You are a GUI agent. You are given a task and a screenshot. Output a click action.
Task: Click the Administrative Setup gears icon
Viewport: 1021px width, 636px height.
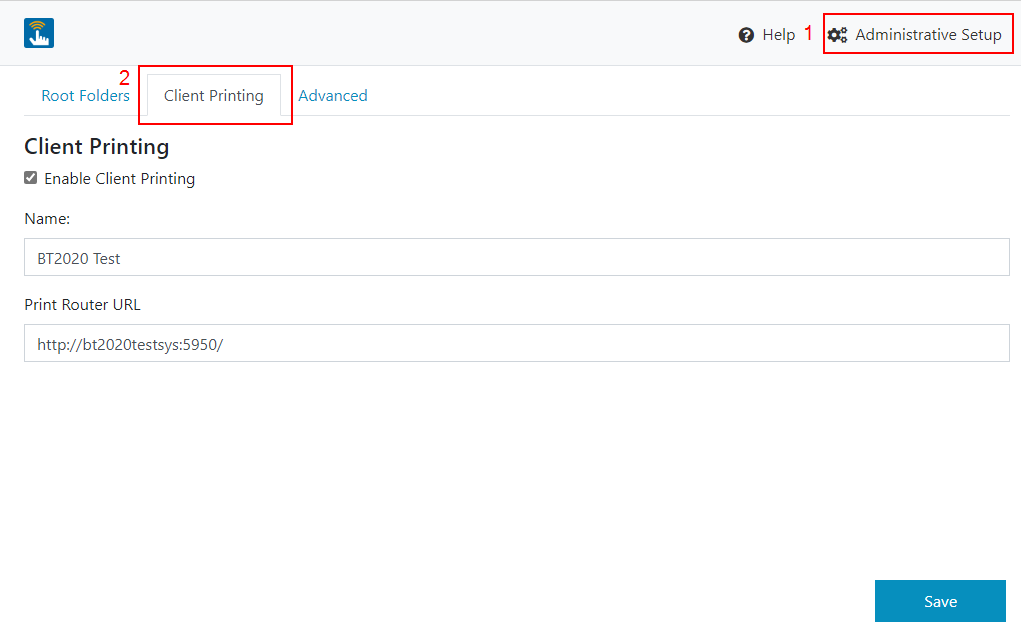837,35
